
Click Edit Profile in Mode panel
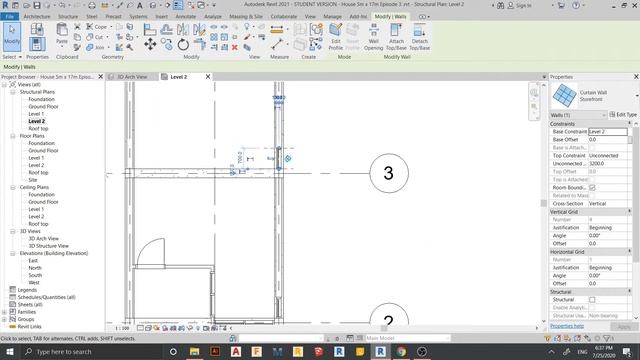pyautogui.click(x=336, y=37)
